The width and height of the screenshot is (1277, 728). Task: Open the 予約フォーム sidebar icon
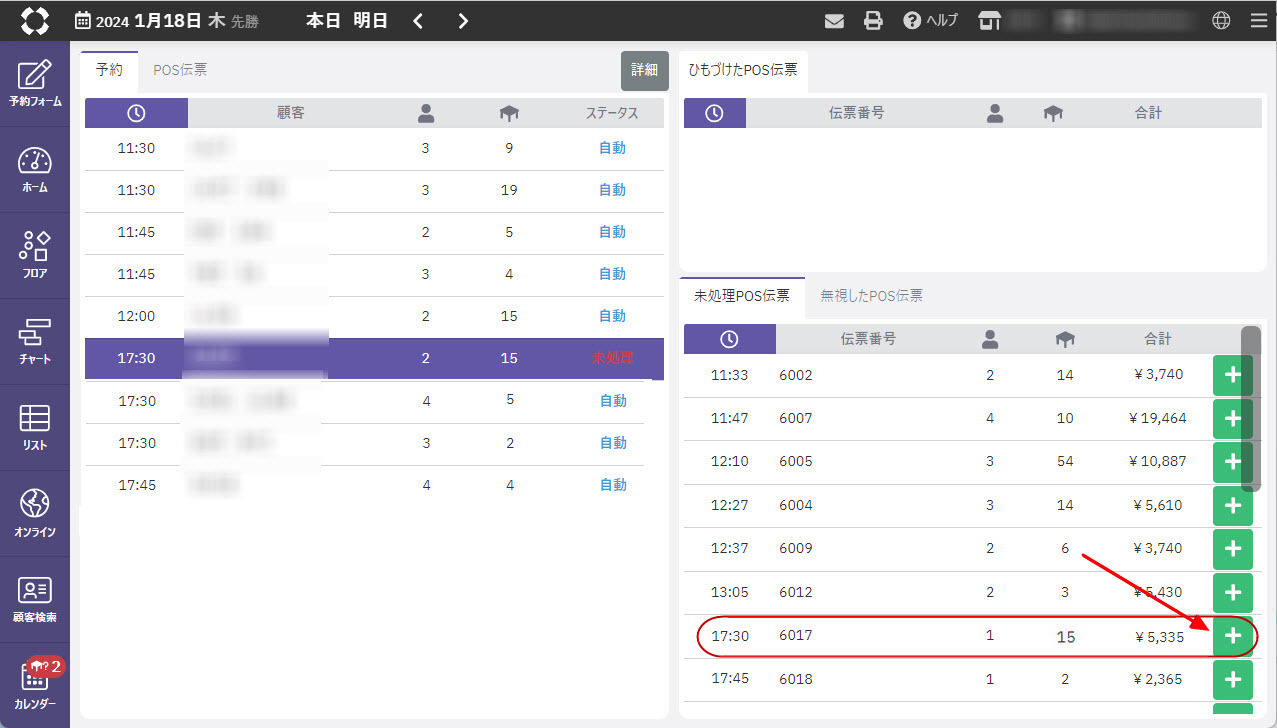click(x=35, y=83)
